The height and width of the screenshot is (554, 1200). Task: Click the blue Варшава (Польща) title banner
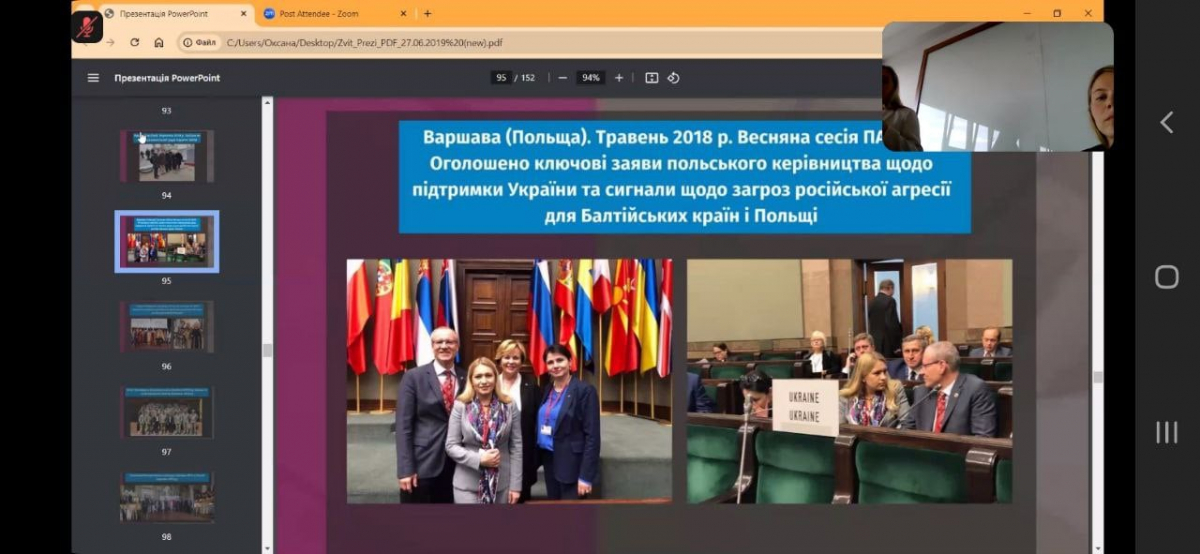(684, 177)
